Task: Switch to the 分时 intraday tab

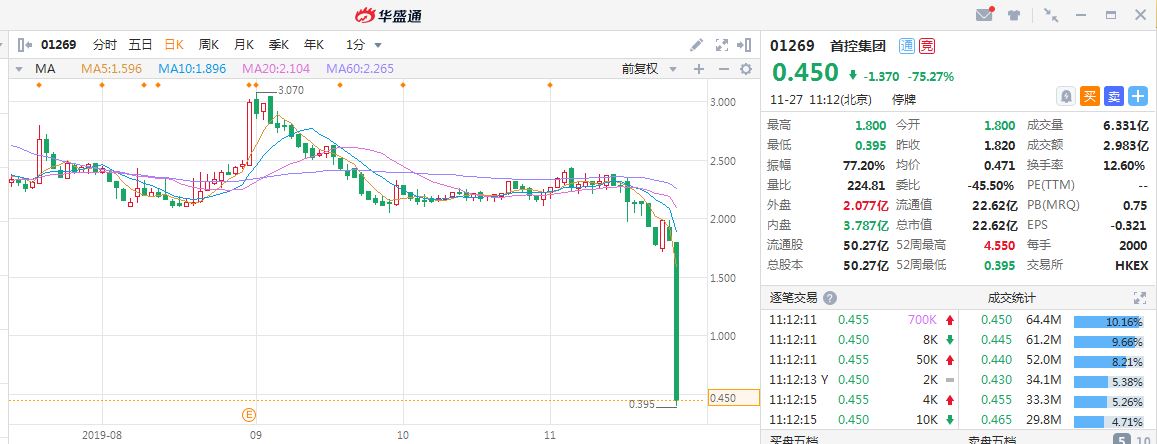Action: point(105,45)
